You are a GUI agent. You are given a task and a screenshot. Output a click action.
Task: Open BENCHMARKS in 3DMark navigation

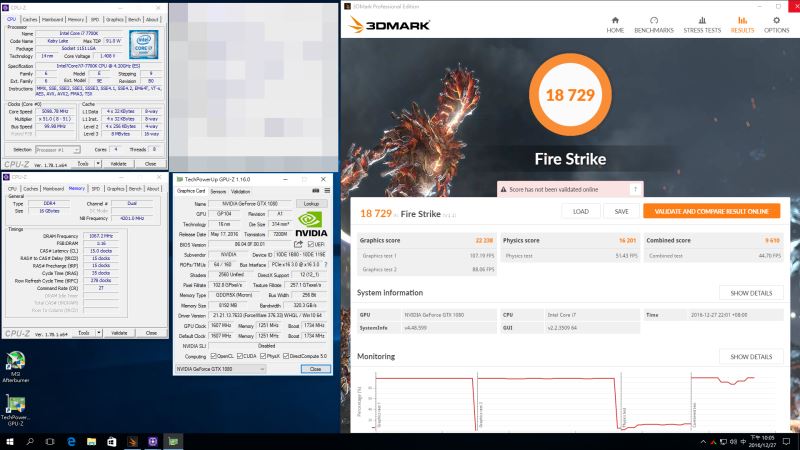click(654, 24)
